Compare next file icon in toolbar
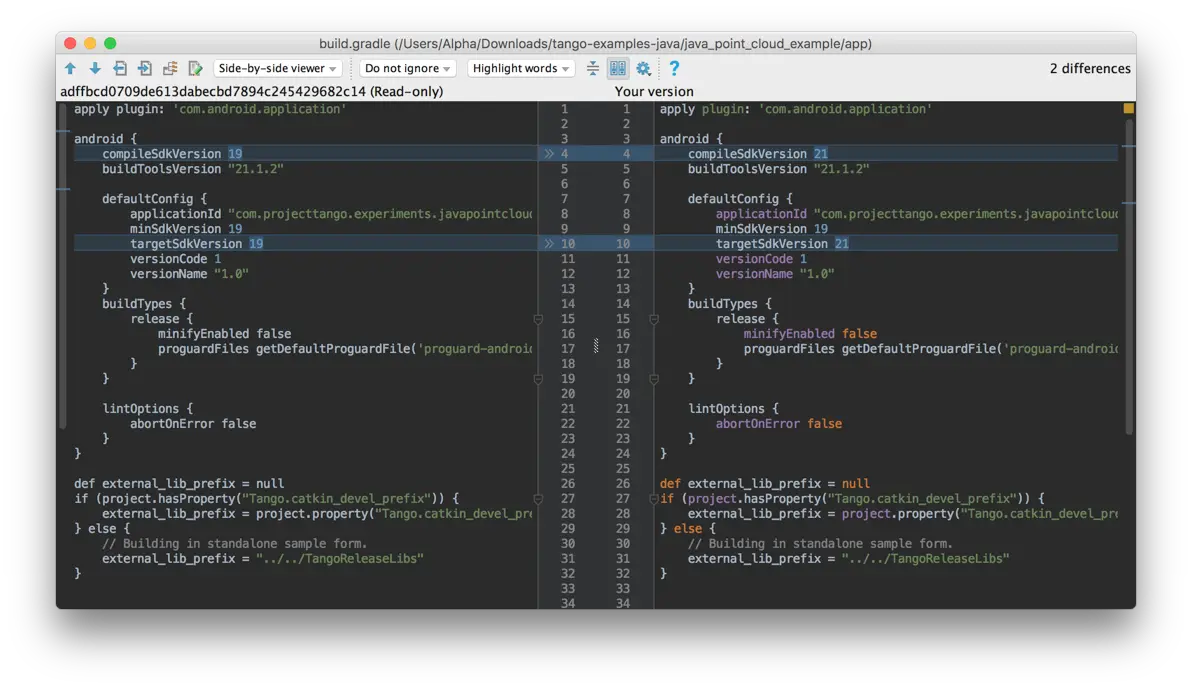 tap(144, 68)
